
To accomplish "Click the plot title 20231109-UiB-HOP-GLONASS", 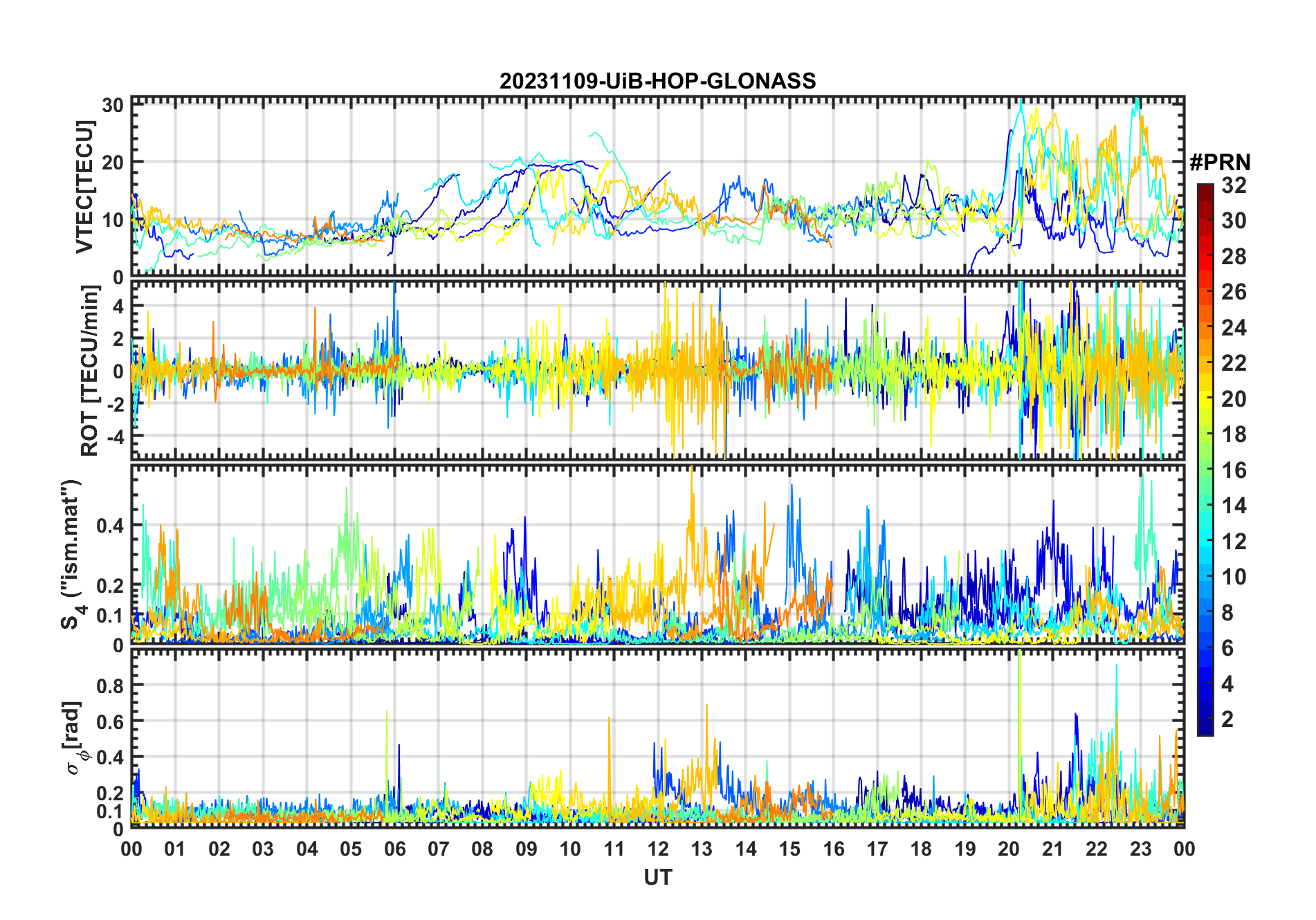I will point(657,81).
